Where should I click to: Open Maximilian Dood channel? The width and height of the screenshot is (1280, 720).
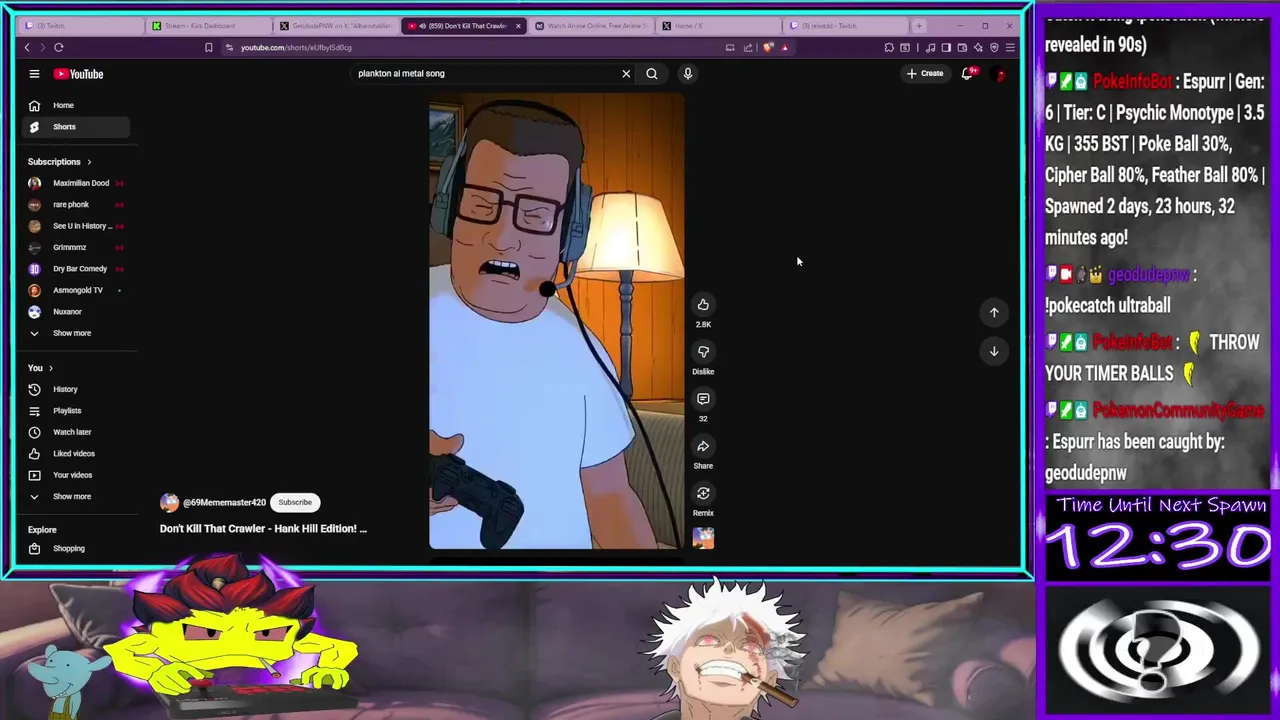(75, 183)
